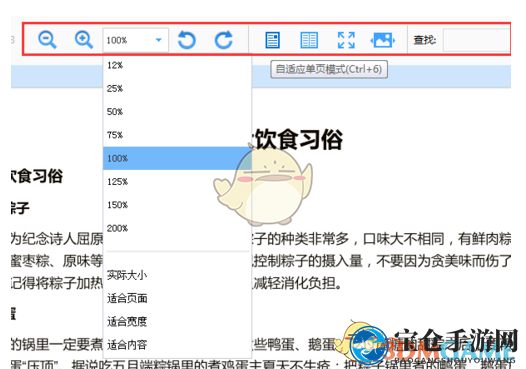Screen dimensions: 526x369
Task: Focus the 查找 search input field
Action: [476, 40]
